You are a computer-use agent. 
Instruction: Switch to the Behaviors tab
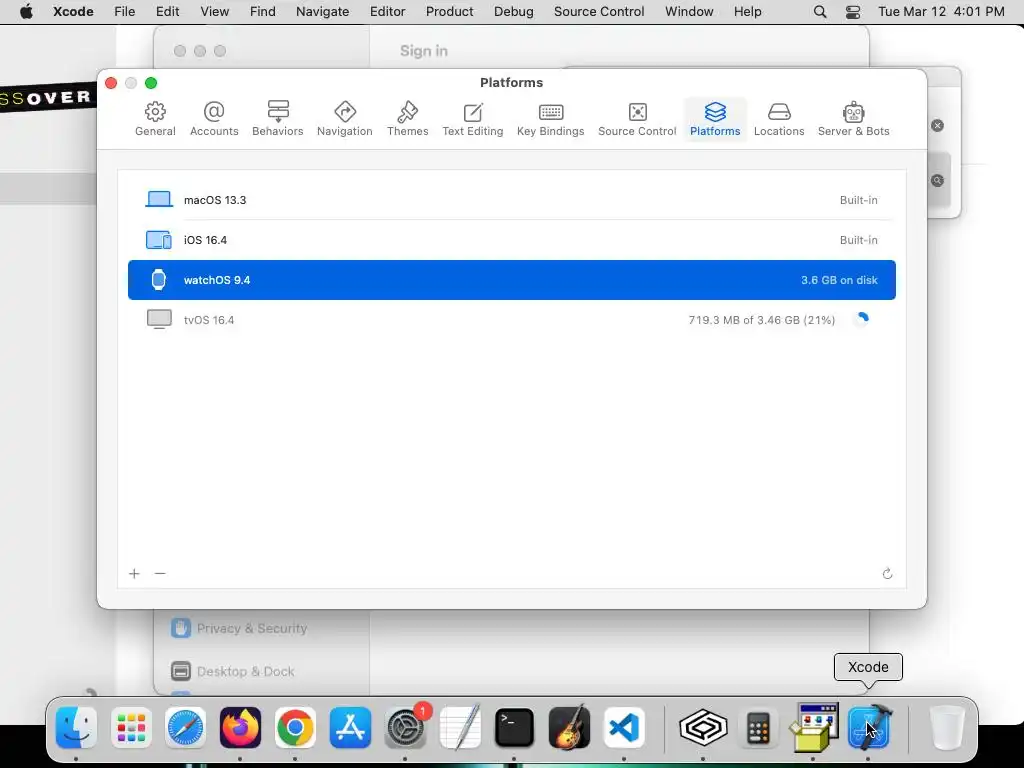(x=278, y=119)
